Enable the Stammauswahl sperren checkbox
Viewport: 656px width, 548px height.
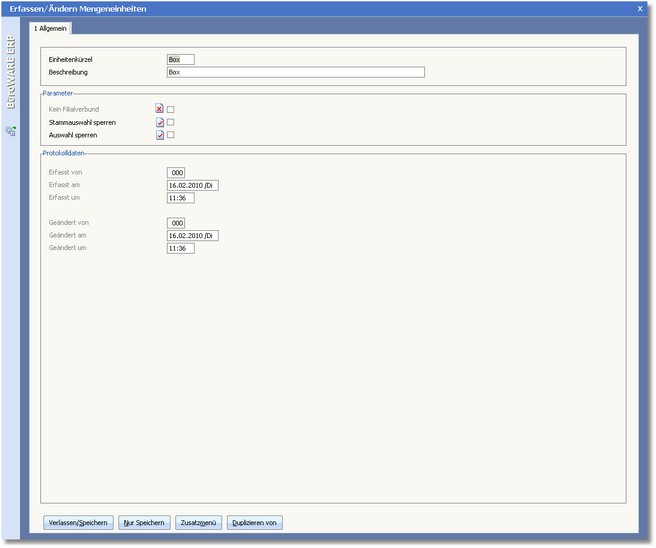(x=171, y=122)
